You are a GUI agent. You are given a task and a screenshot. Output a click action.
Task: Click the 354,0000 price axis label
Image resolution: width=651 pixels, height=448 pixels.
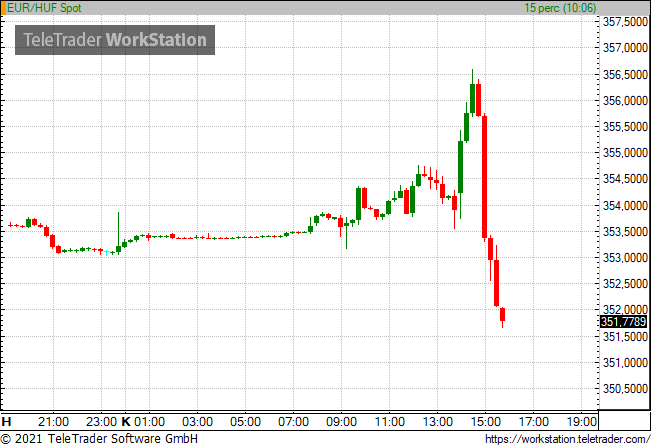[x=625, y=206]
